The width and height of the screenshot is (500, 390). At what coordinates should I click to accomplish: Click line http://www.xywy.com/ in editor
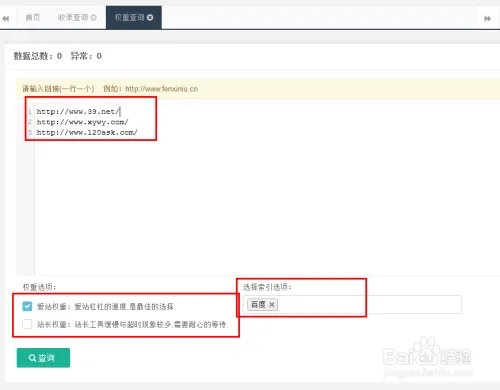coord(82,122)
